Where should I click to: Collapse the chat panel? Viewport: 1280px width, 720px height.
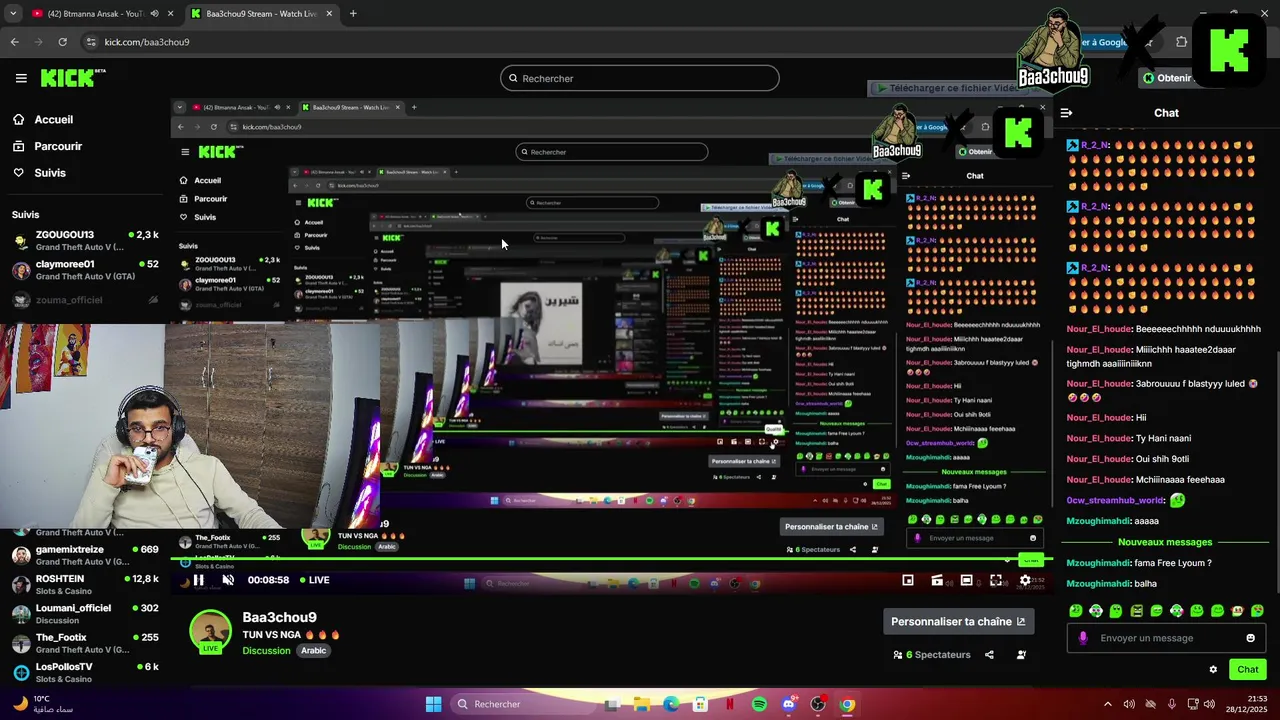click(x=1066, y=113)
